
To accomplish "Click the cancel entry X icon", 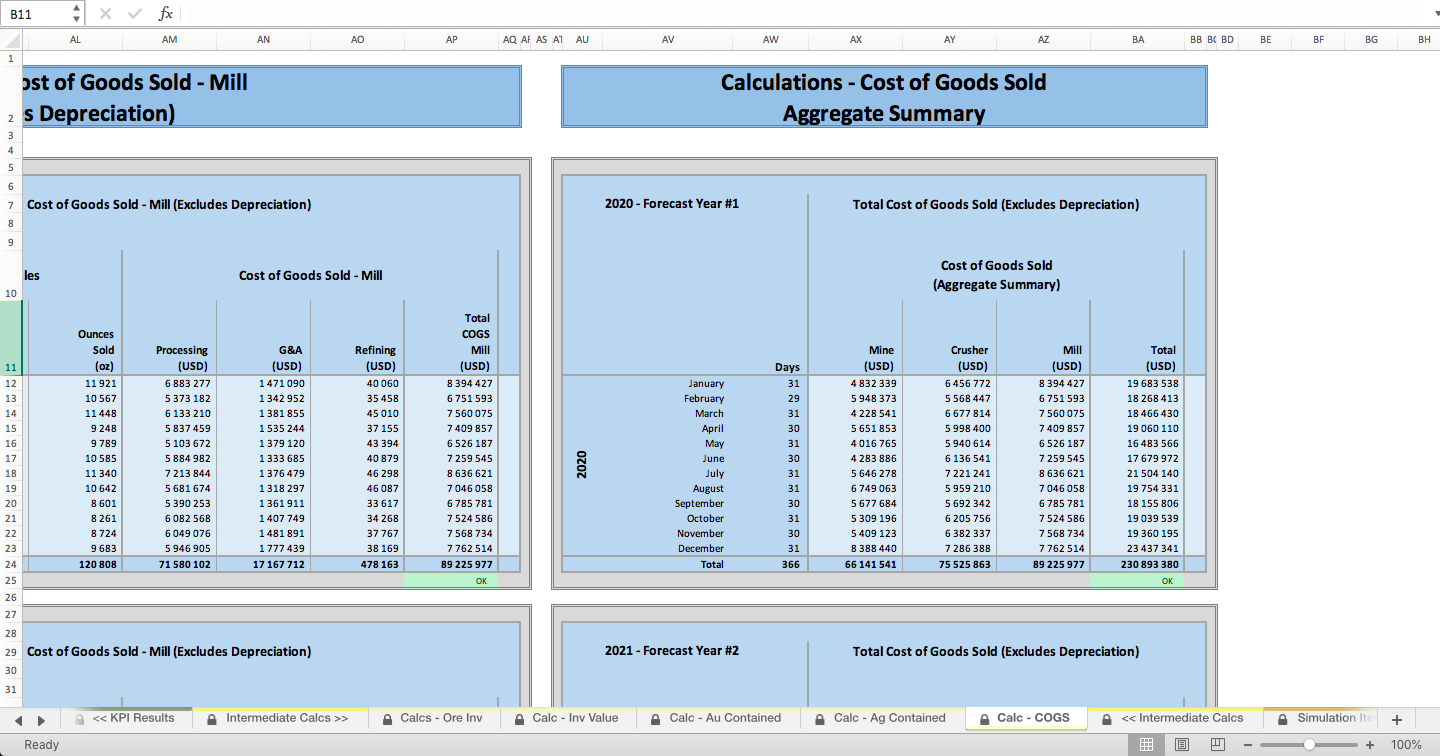I will click(x=106, y=14).
